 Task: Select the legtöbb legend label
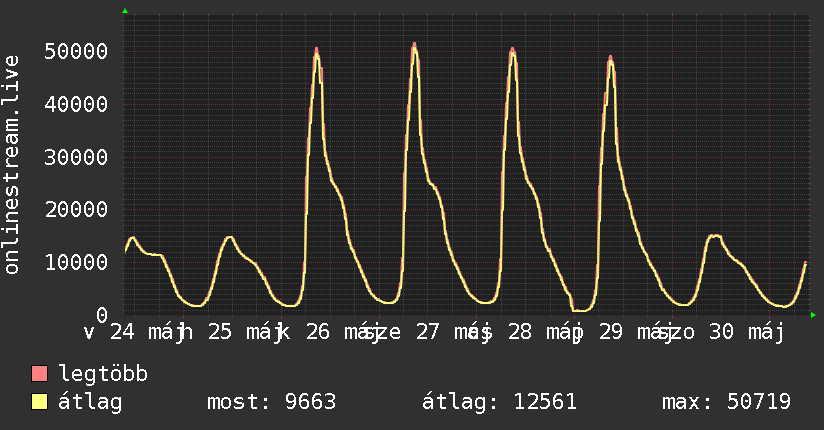click(103, 374)
